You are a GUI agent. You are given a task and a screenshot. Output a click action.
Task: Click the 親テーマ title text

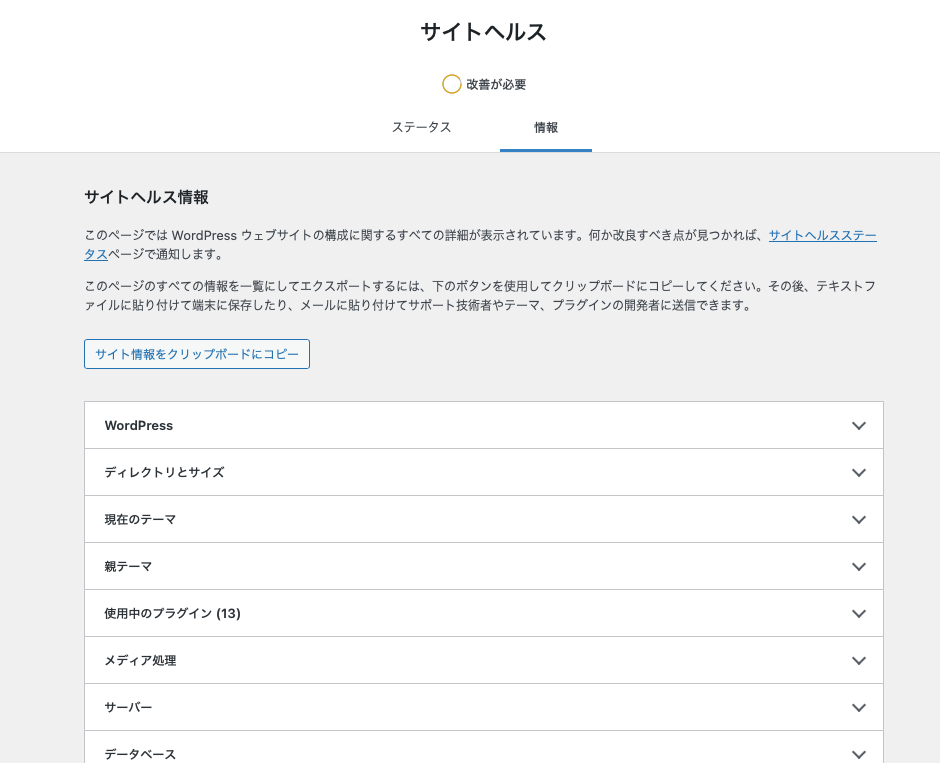(128, 566)
